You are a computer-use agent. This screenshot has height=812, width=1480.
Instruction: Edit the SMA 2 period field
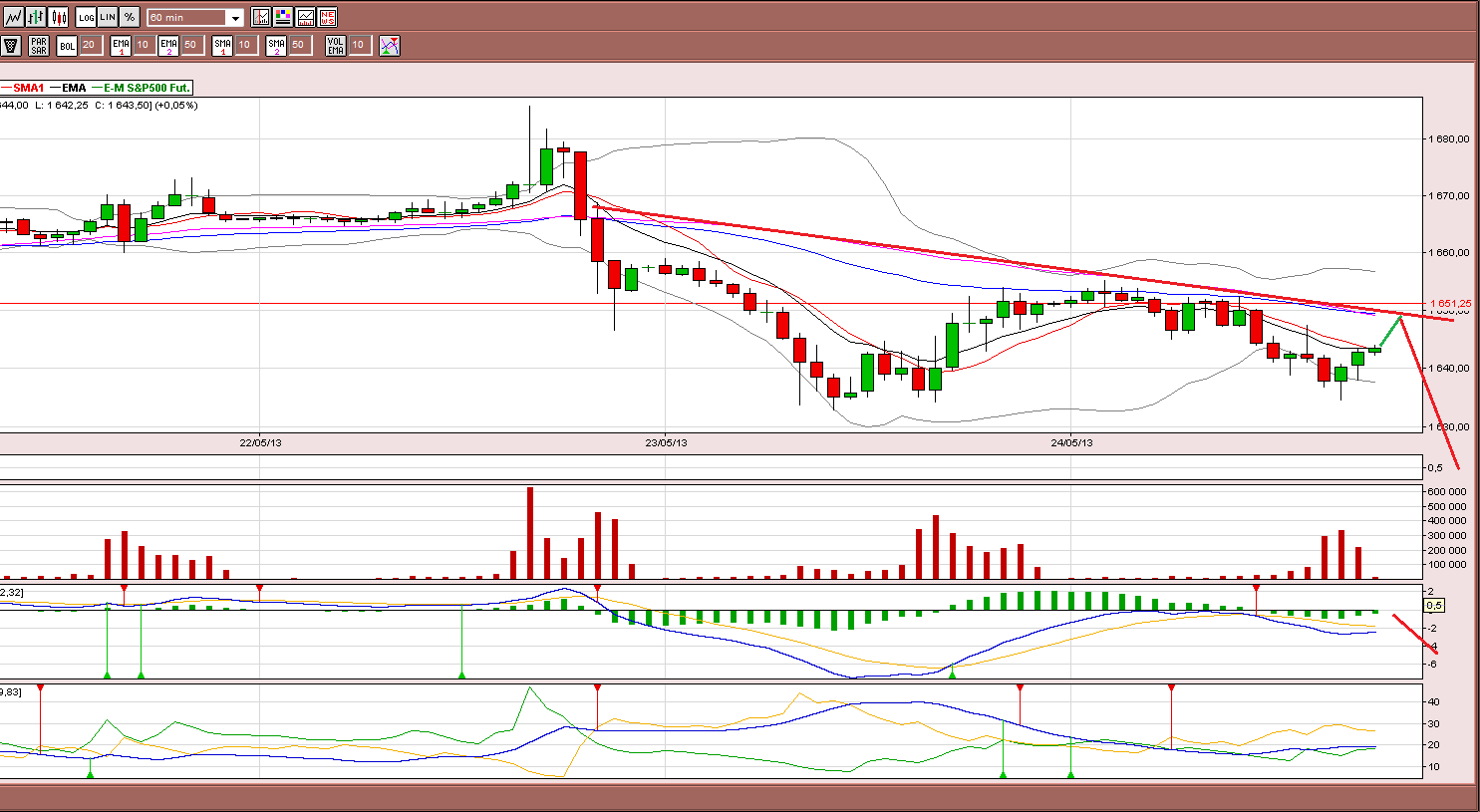click(x=300, y=45)
